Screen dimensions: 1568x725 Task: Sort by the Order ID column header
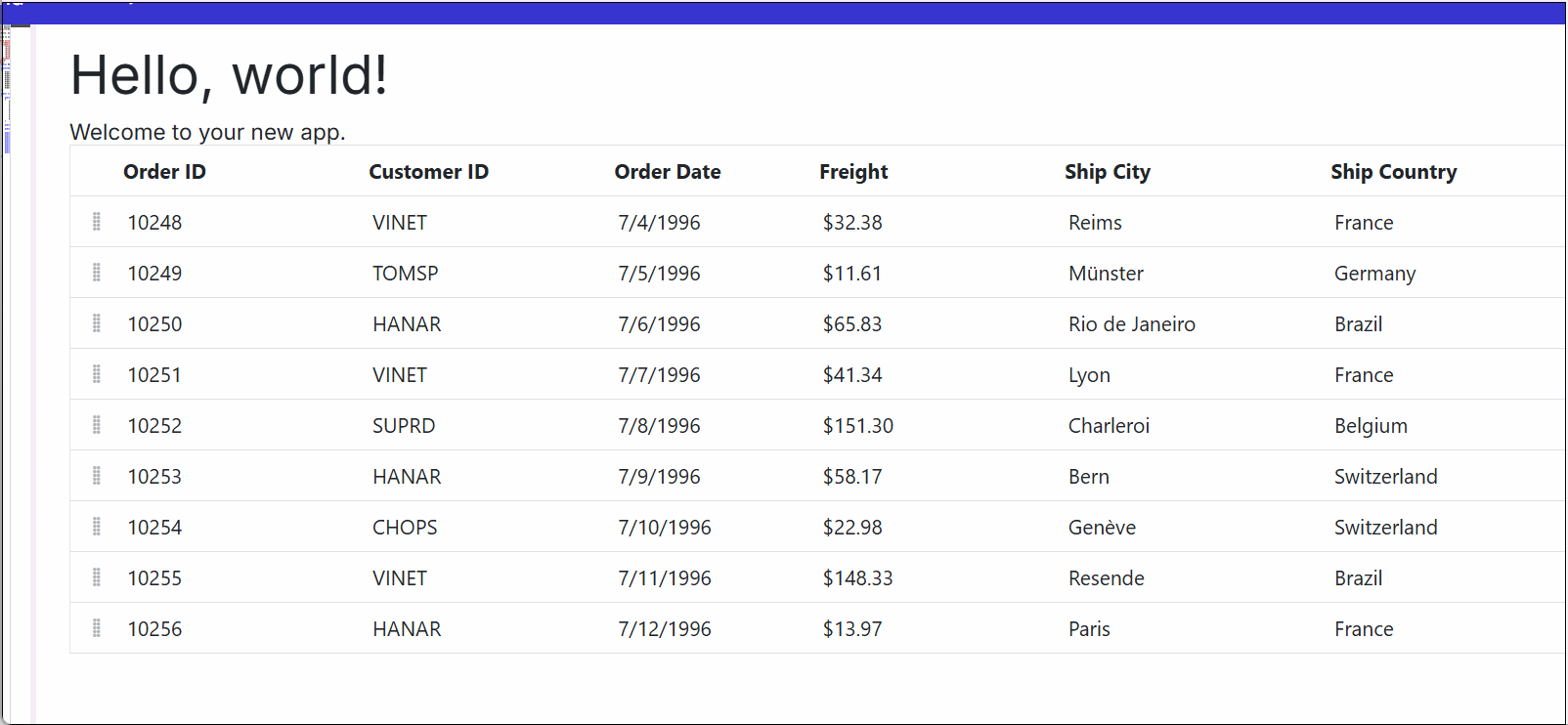point(164,172)
